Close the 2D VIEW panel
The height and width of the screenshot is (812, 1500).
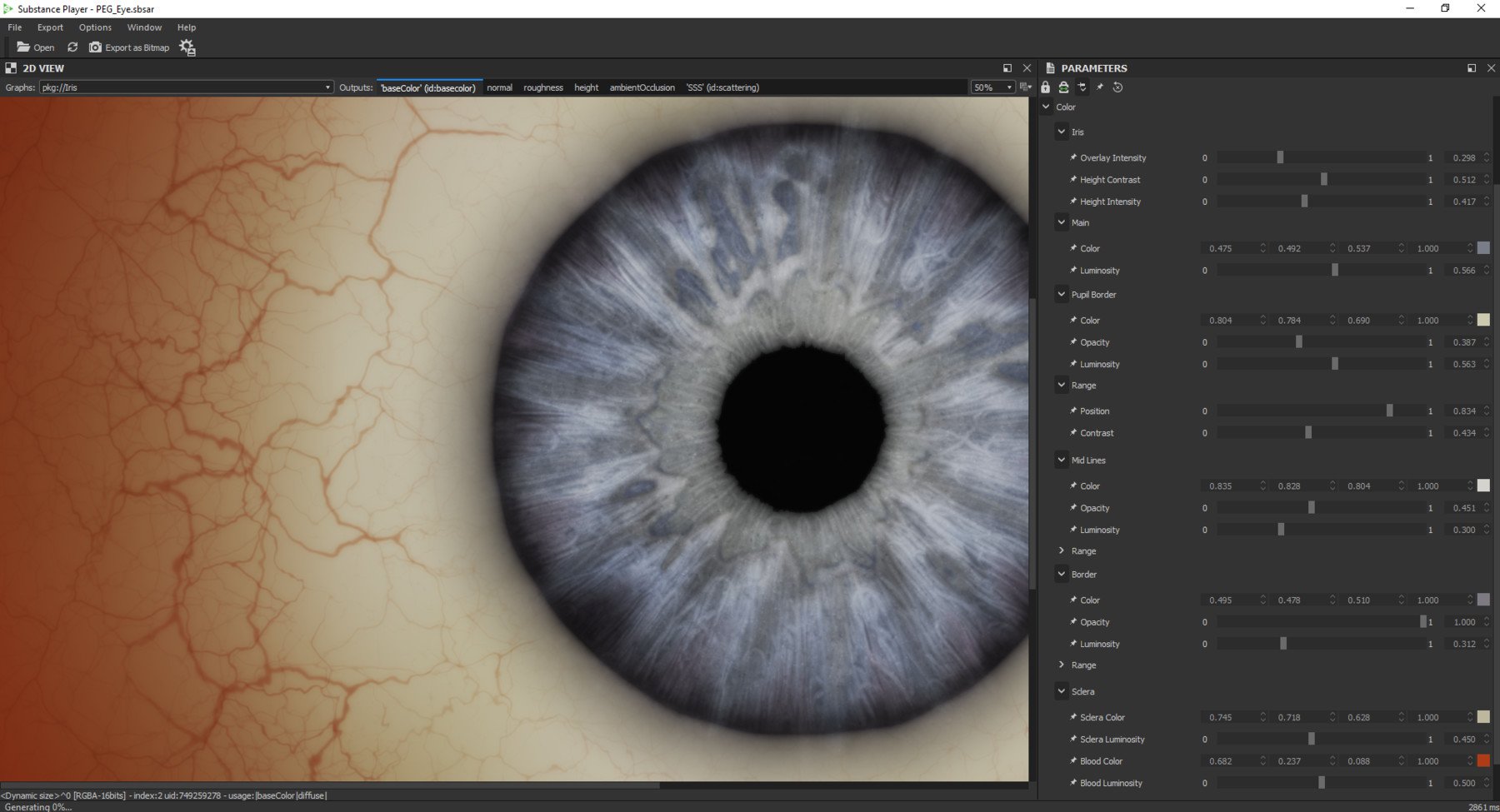(x=1027, y=68)
